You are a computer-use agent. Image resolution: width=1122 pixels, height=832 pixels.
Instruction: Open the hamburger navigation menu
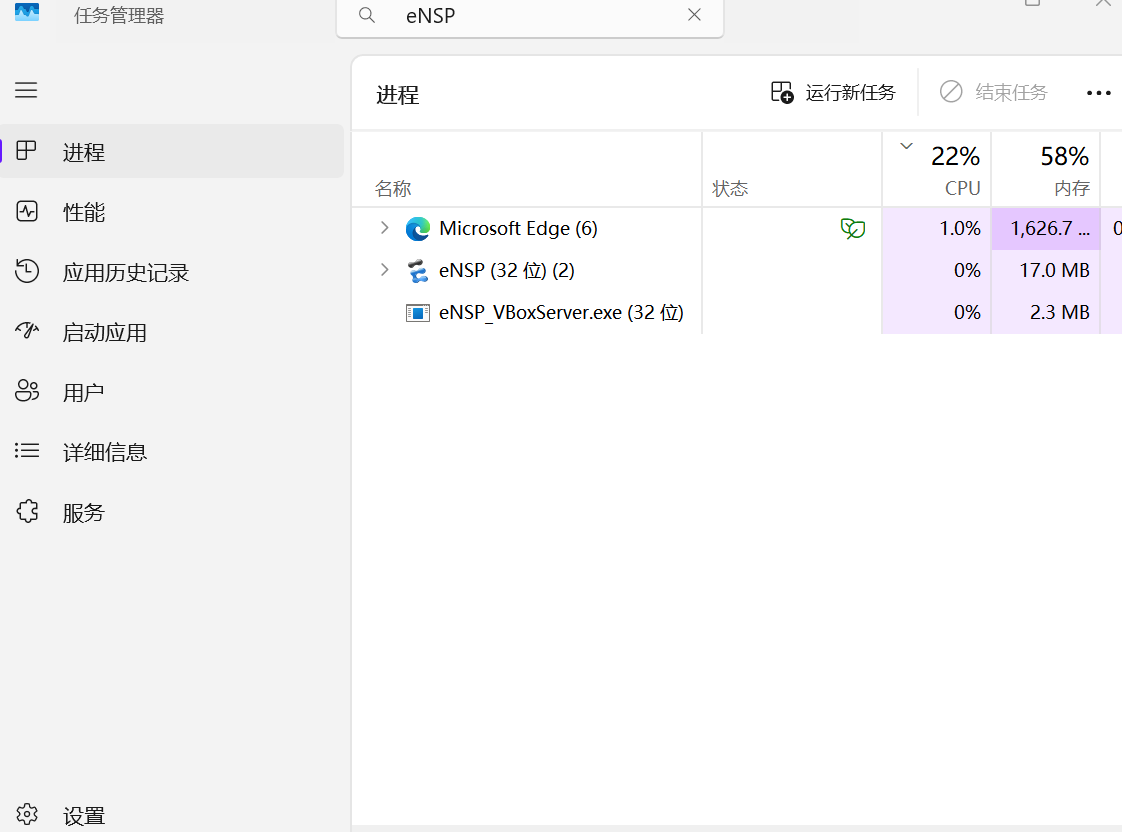[26, 90]
